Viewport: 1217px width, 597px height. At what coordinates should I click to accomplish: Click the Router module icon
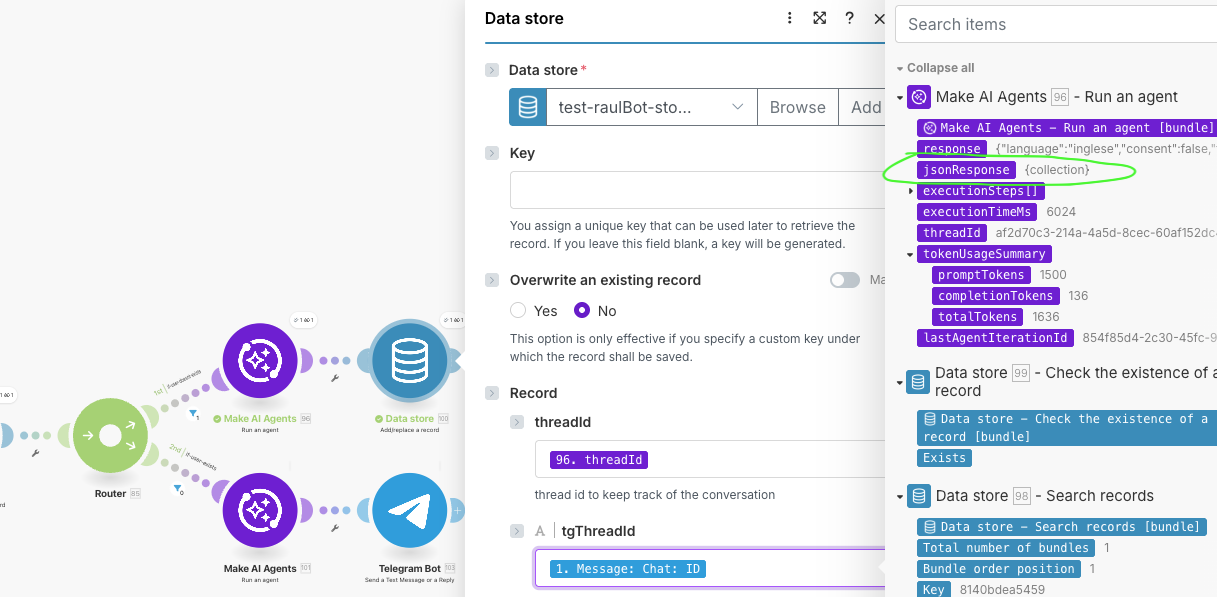(x=110, y=436)
